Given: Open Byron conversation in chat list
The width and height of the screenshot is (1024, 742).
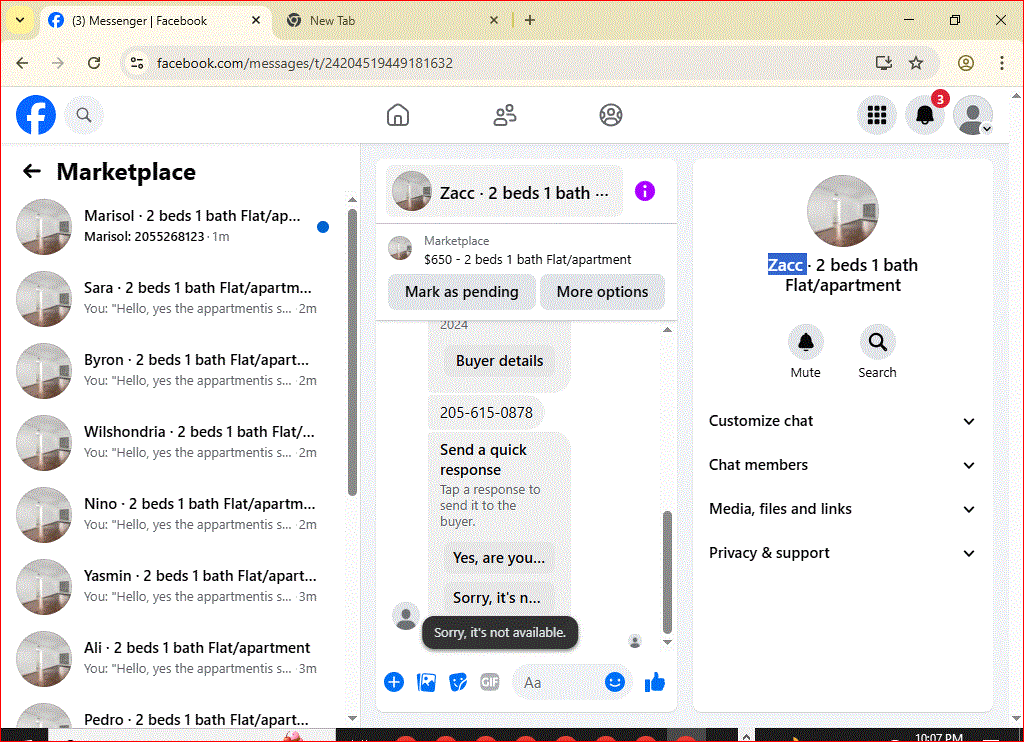Looking at the screenshot, I should tap(175, 370).
